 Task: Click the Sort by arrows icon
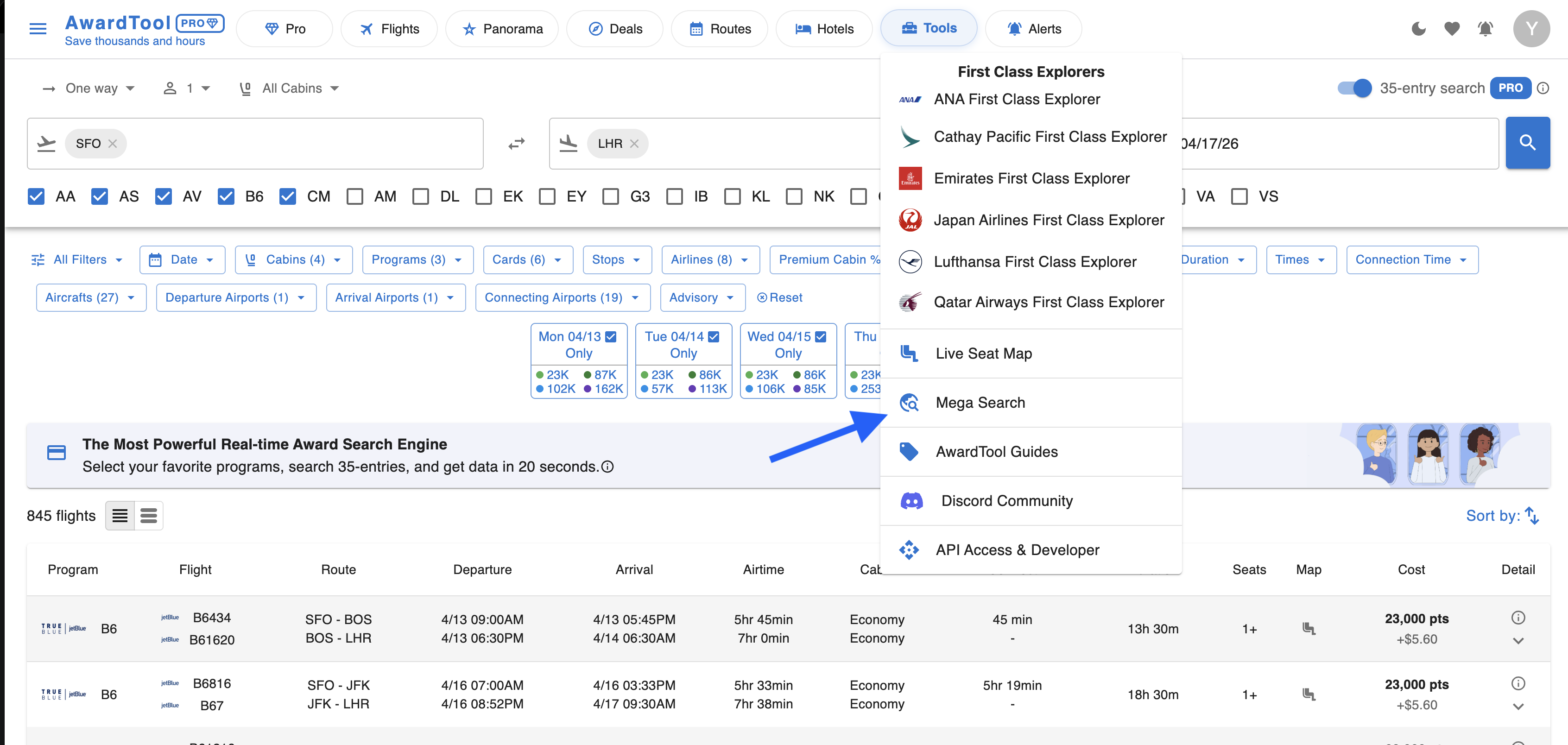click(1531, 516)
